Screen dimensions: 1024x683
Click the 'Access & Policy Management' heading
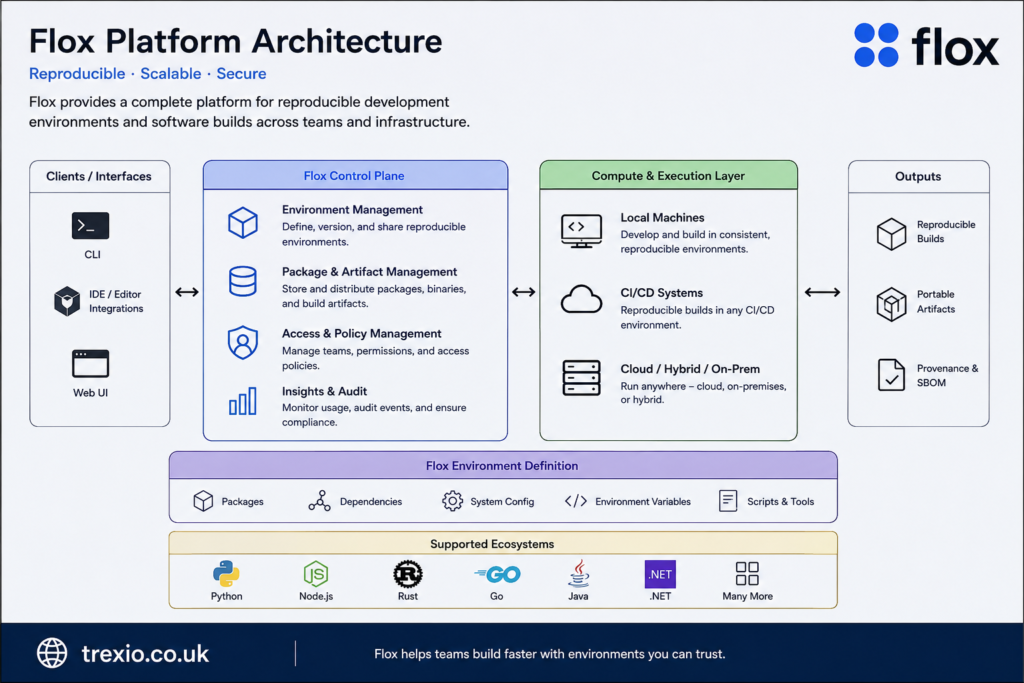pyautogui.click(x=362, y=334)
